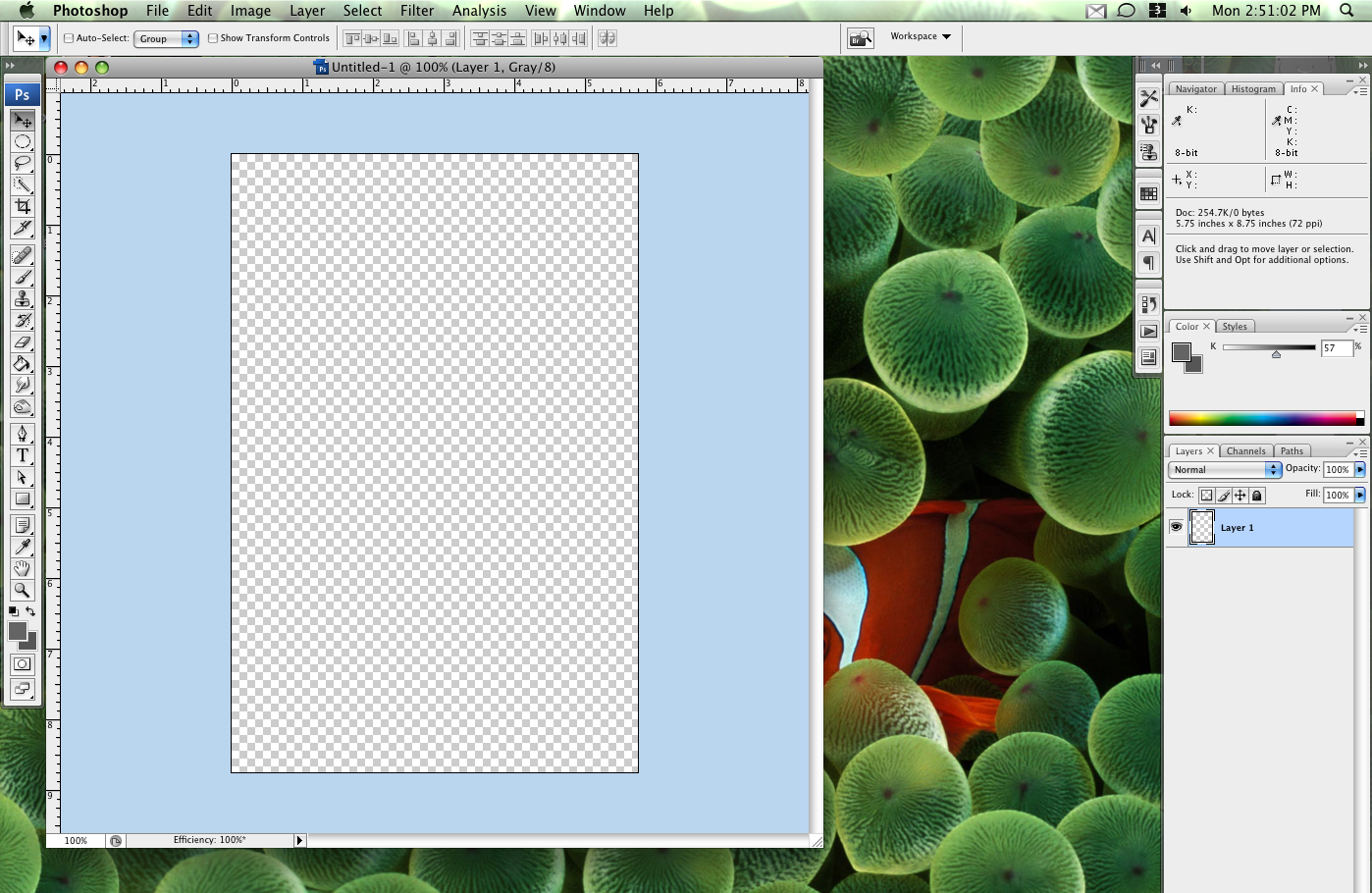
Task: Select the Lasso tool
Action: [x=23, y=164]
